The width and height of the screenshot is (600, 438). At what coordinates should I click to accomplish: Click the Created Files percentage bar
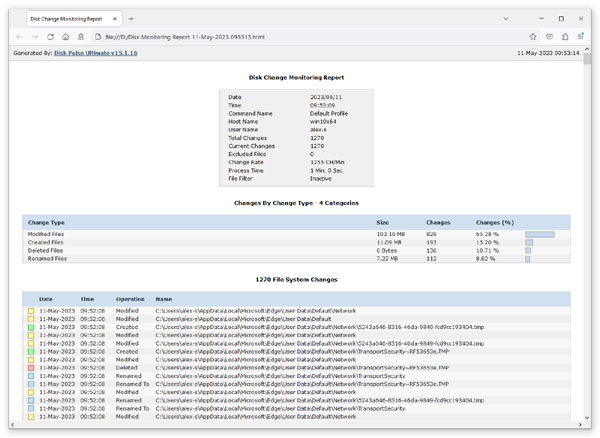(x=529, y=243)
